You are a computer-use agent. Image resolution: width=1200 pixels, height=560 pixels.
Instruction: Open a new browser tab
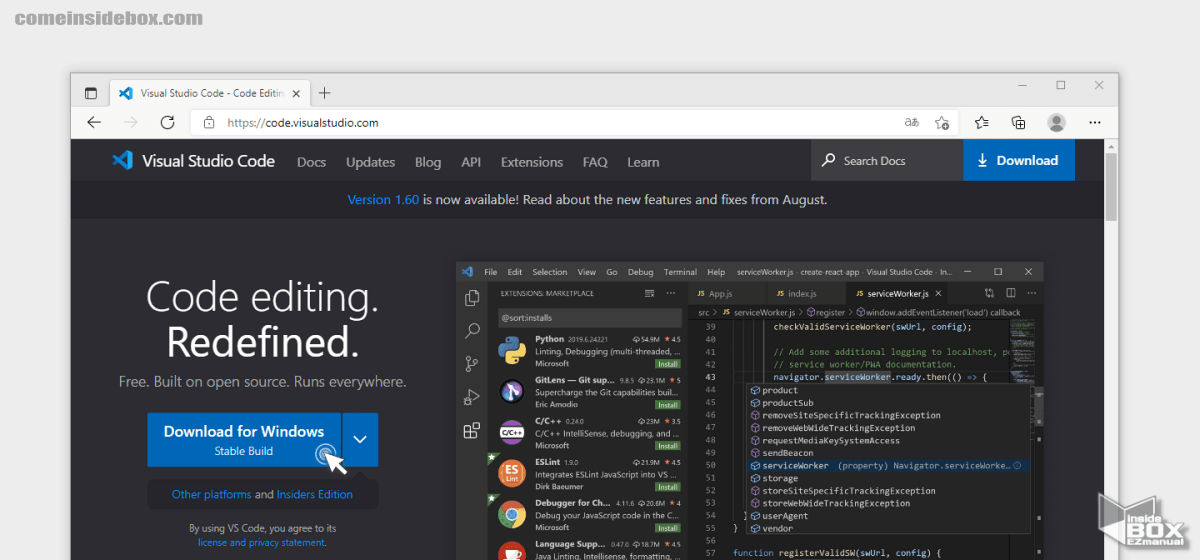tap(324, 93)
